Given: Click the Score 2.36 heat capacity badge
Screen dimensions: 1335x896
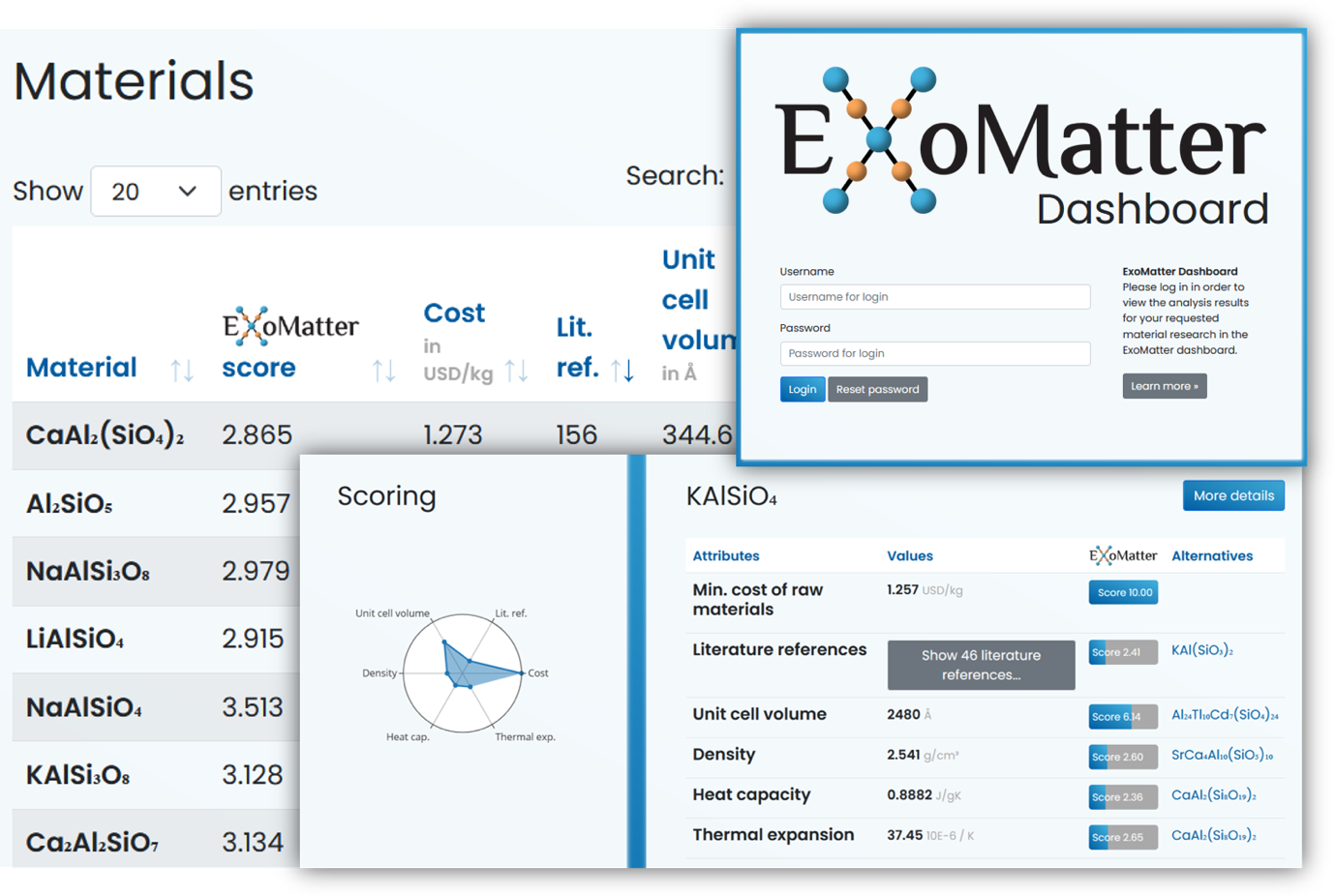Looking at the screenshot, I should click(x=1121, y=796).
